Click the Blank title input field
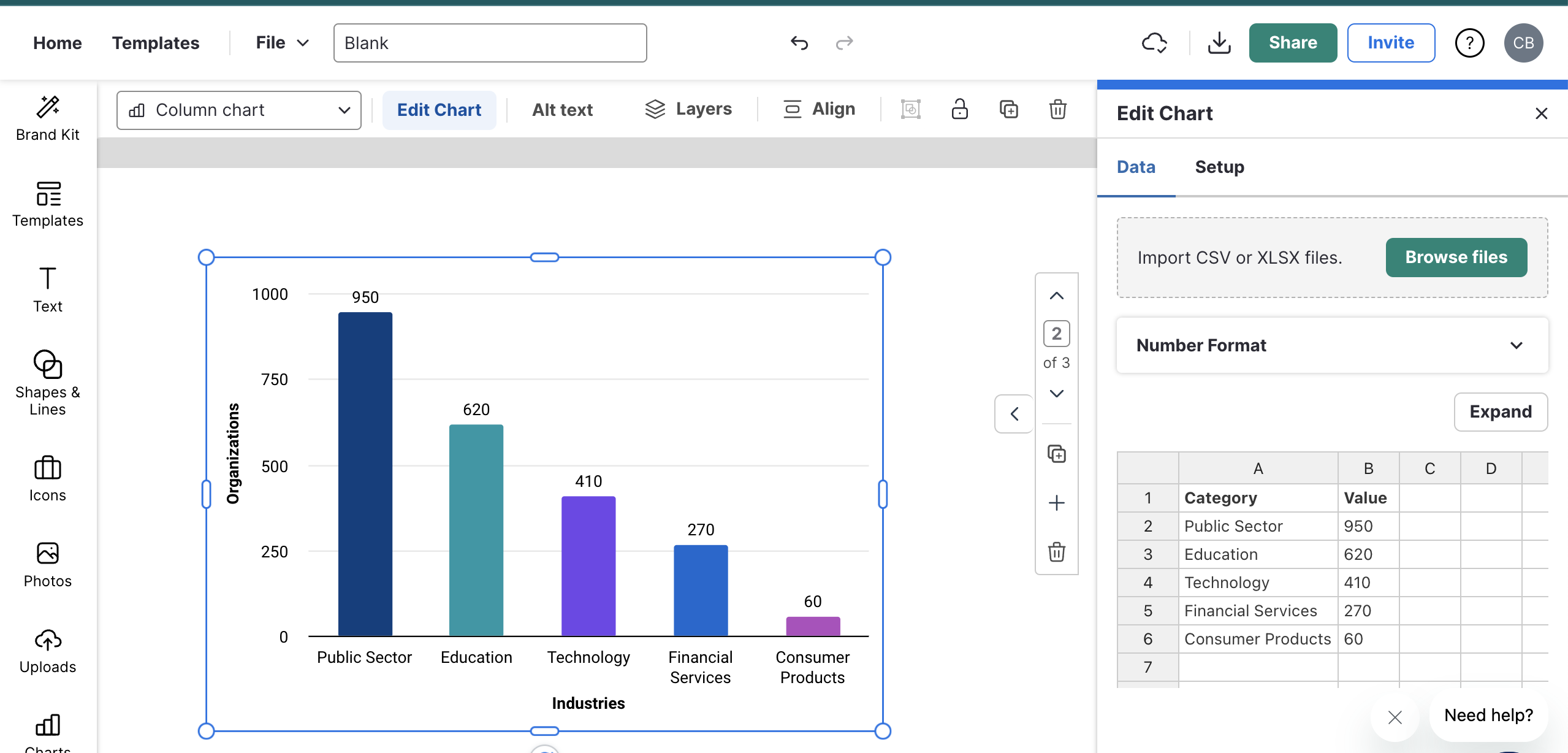The image size is (1568, 753). coord(490,43)
